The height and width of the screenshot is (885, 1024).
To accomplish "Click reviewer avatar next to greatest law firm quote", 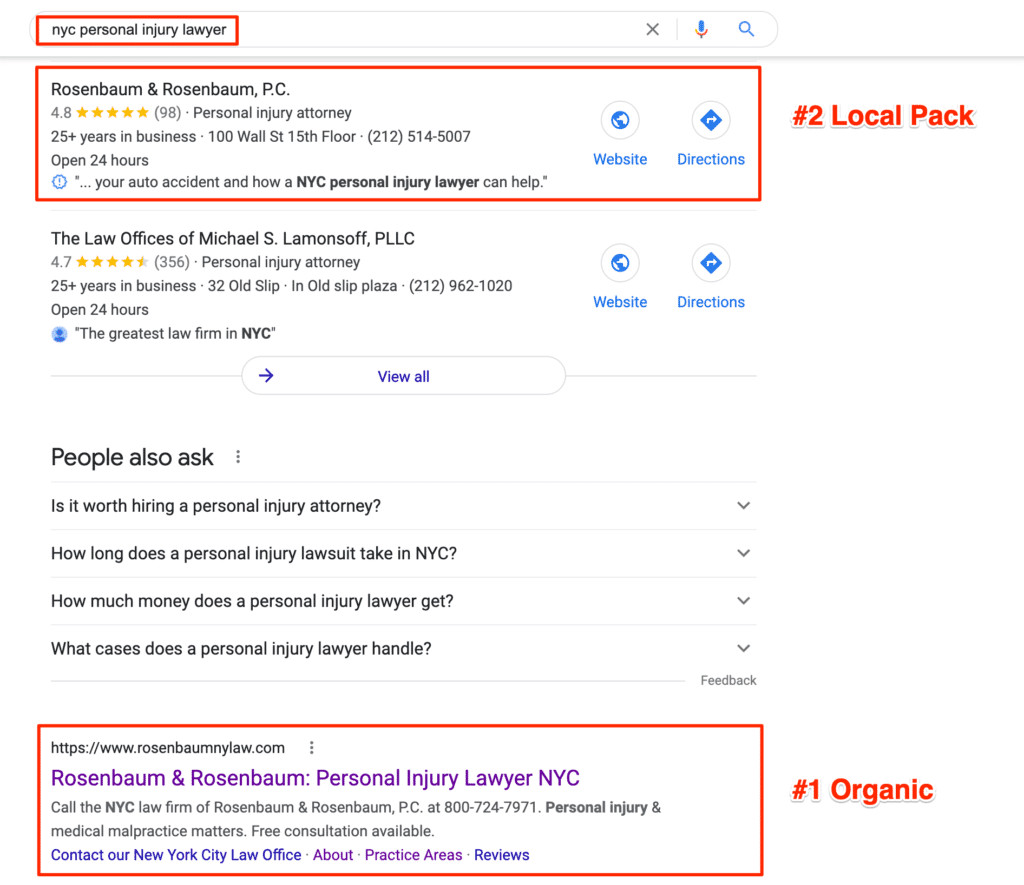I will pos(59,334).
